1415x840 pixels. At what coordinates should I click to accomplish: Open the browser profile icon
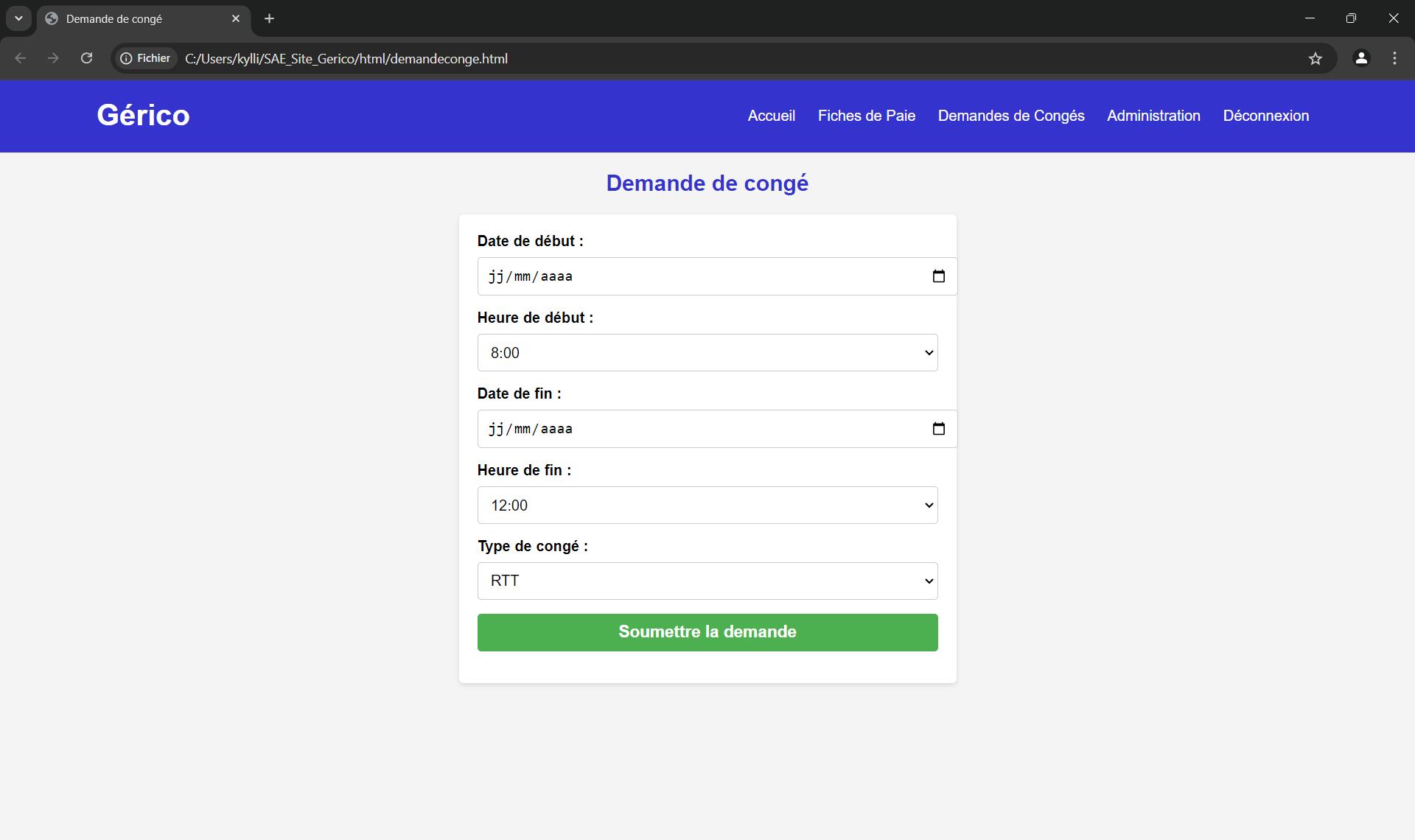(1361, 58)
